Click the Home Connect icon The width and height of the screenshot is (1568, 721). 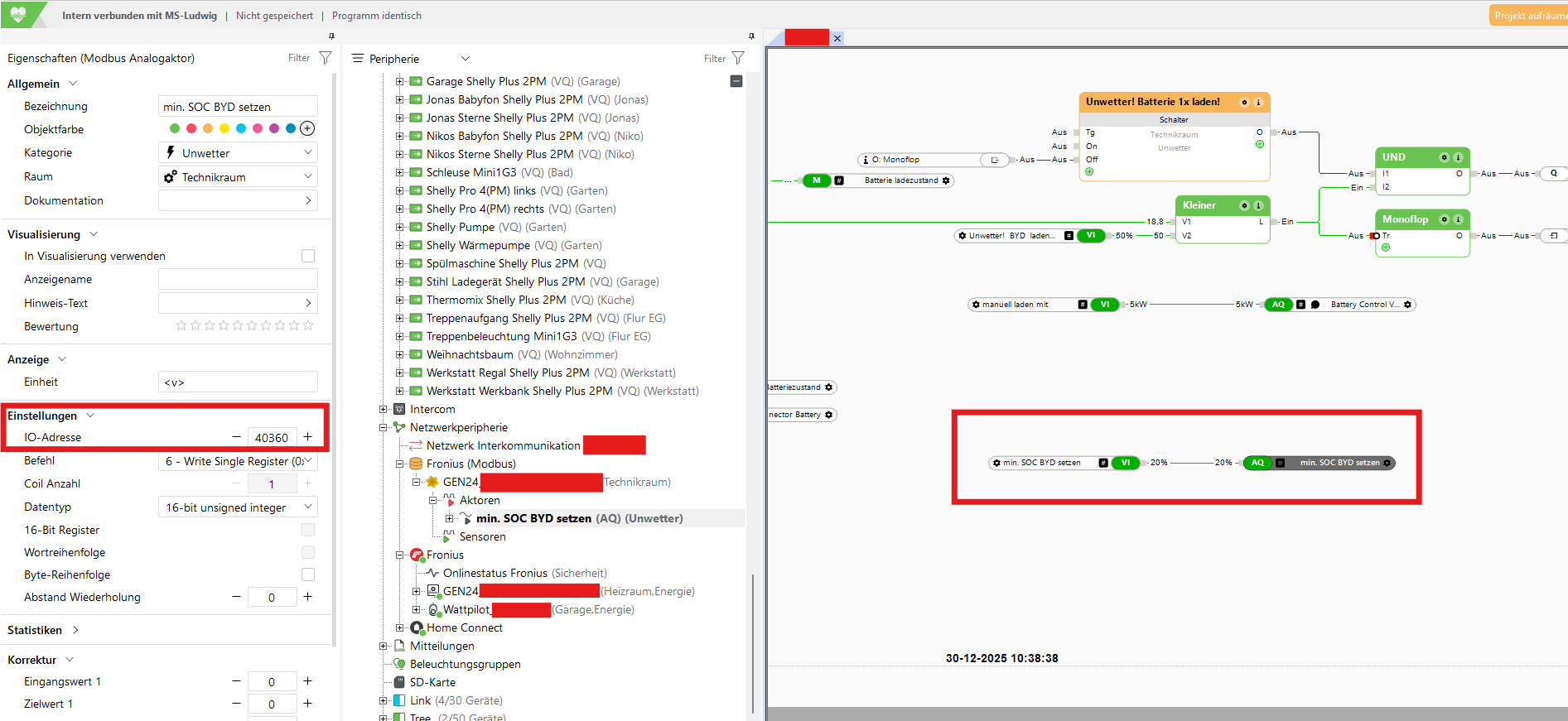click(417, 627)
